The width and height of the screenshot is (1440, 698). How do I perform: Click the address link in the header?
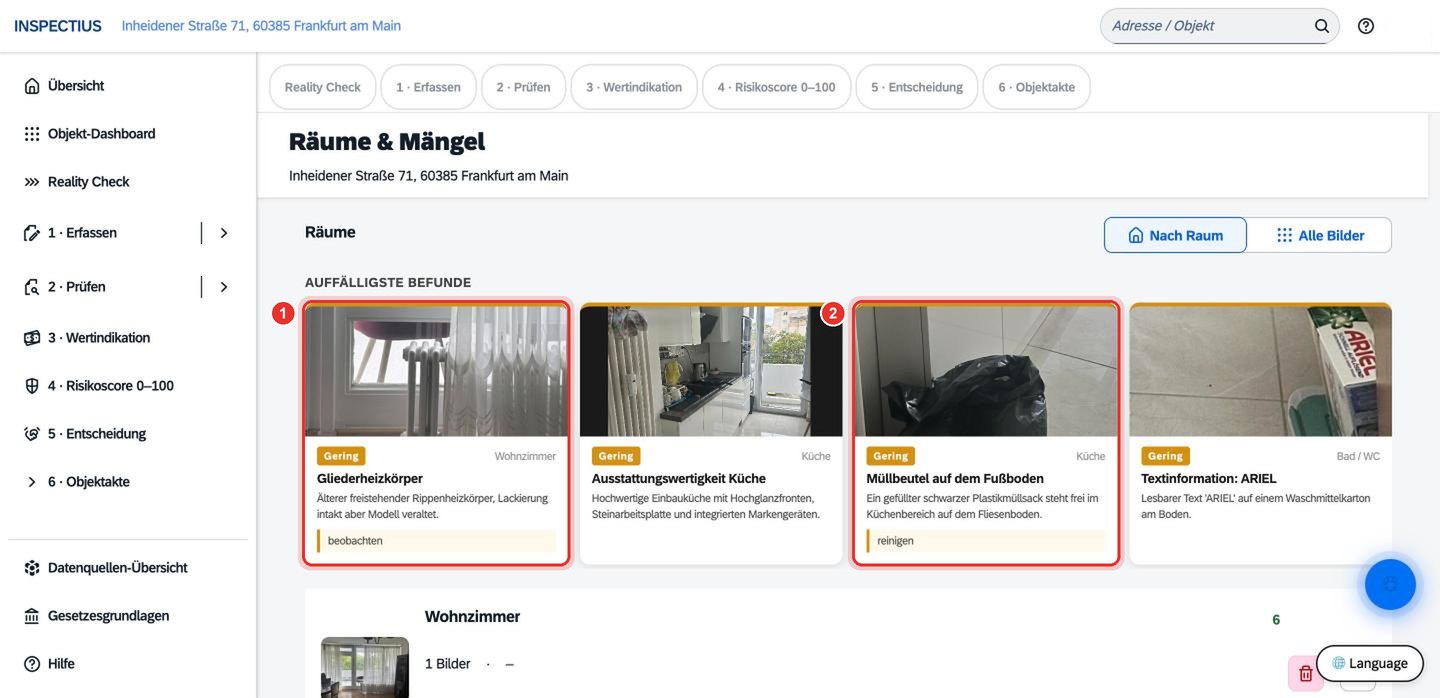pyautogui.click(x=261, y=26)
